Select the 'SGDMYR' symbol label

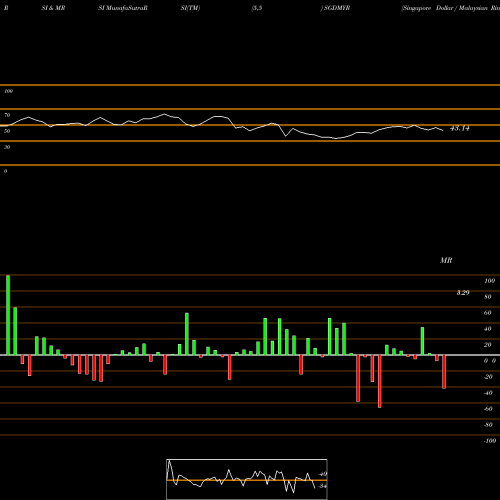point(336,8)
